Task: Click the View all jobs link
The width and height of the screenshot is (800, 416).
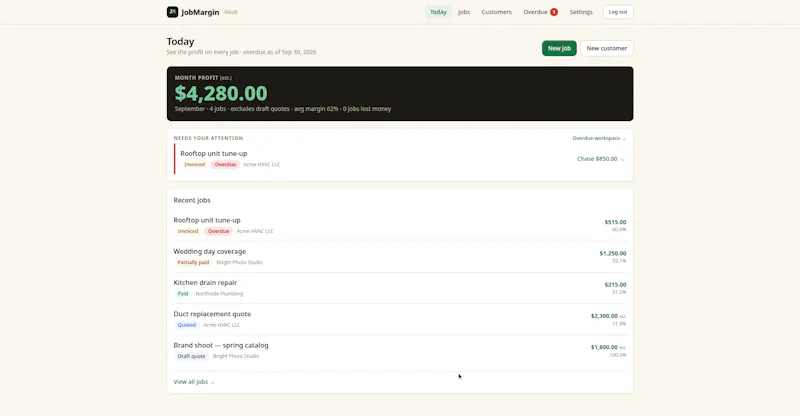Action: pyautogui.click(x=194, y=382)
